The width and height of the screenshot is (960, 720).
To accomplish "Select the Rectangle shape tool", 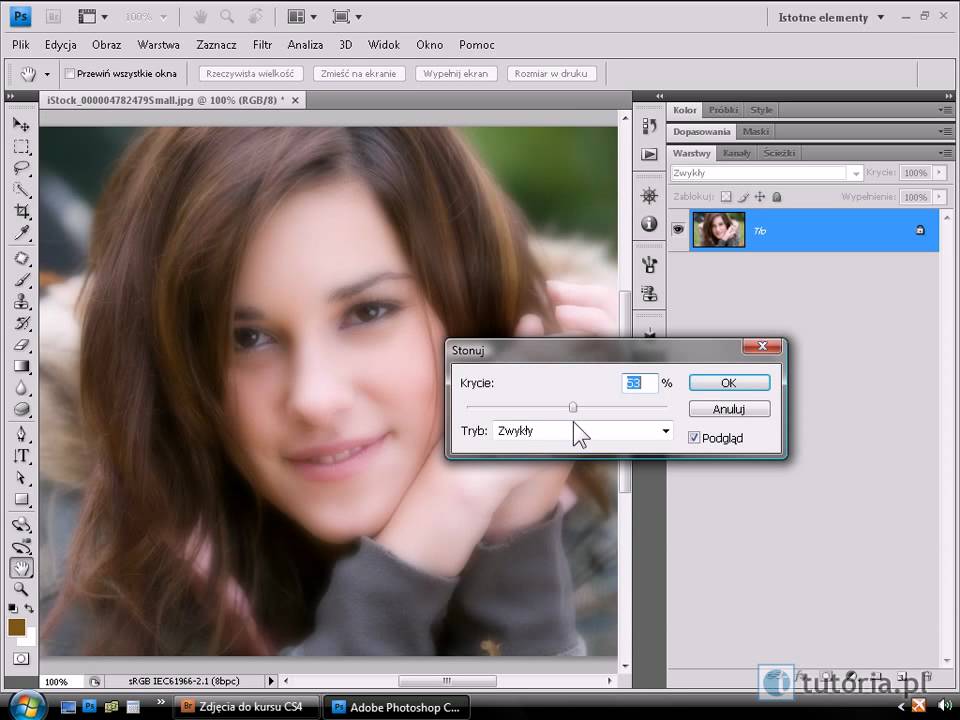I will coord(21,499).
